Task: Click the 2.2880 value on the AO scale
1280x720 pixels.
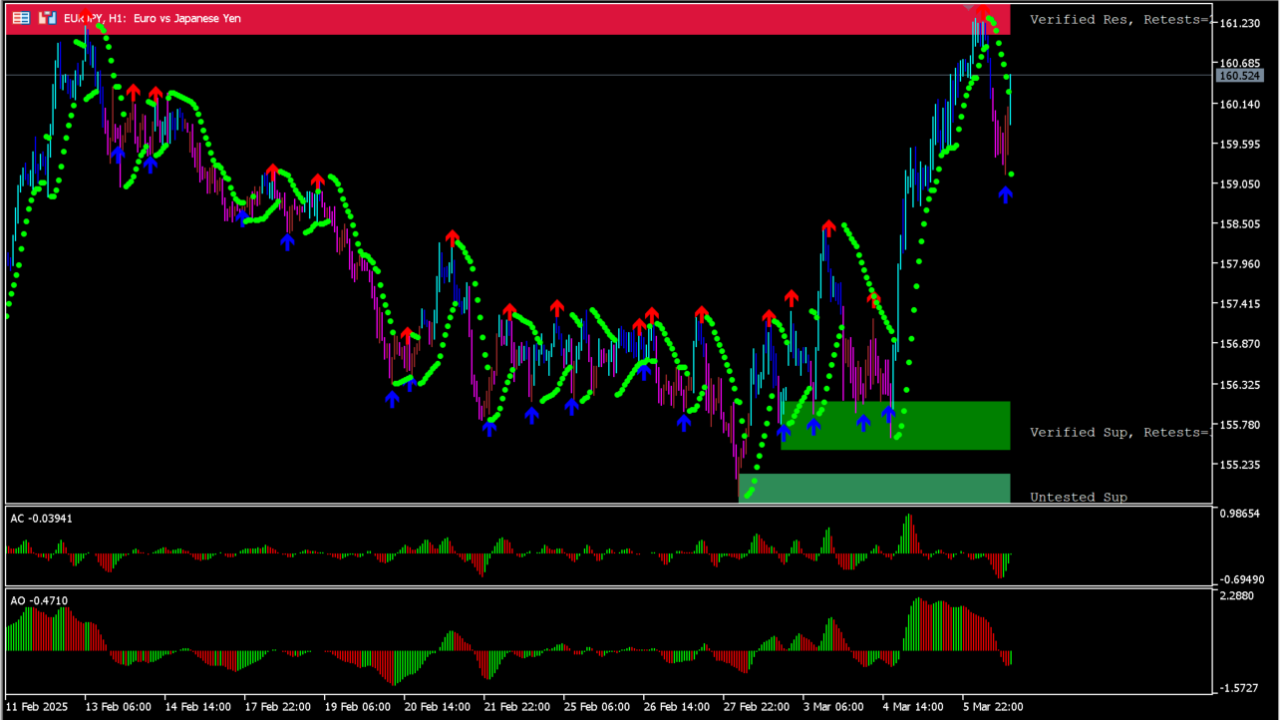Action: (x=1237, y=596)
